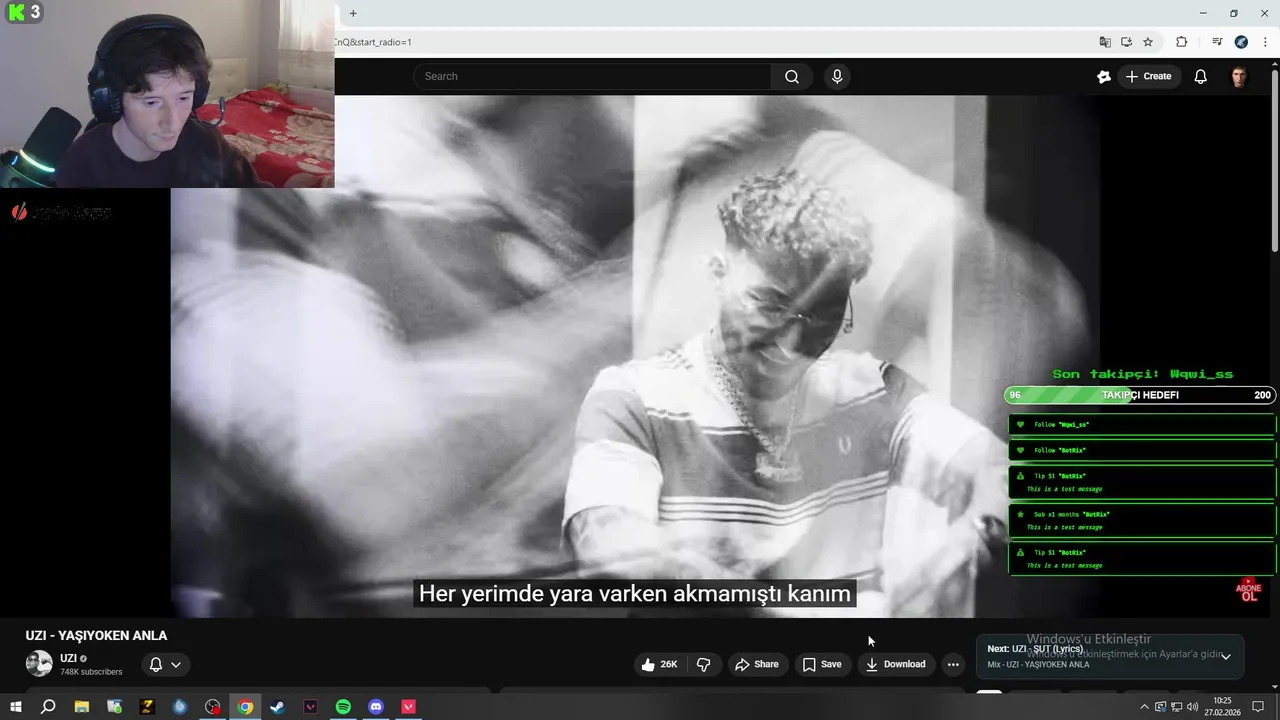The width and height of the screenshot is (1280, 720).
Task: Like the video with 26K thumbs up
Action: [659, 664]
